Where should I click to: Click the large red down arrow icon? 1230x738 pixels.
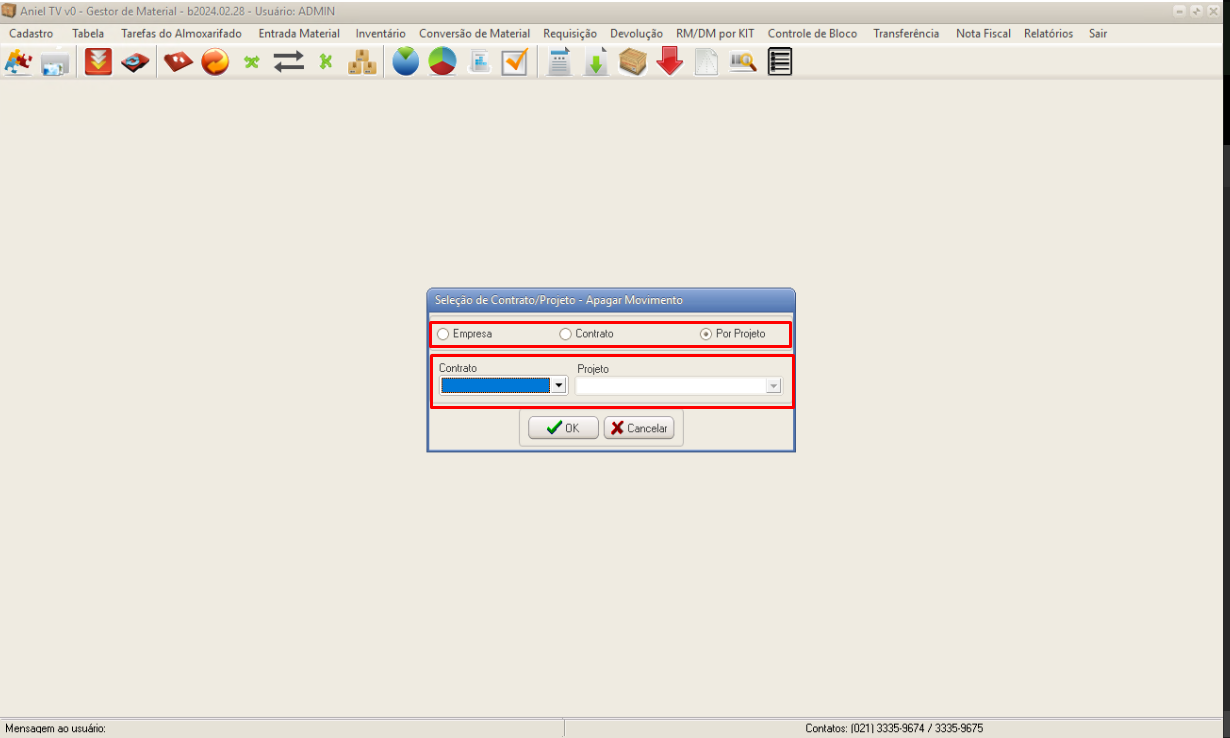click(x=670, y=62)
